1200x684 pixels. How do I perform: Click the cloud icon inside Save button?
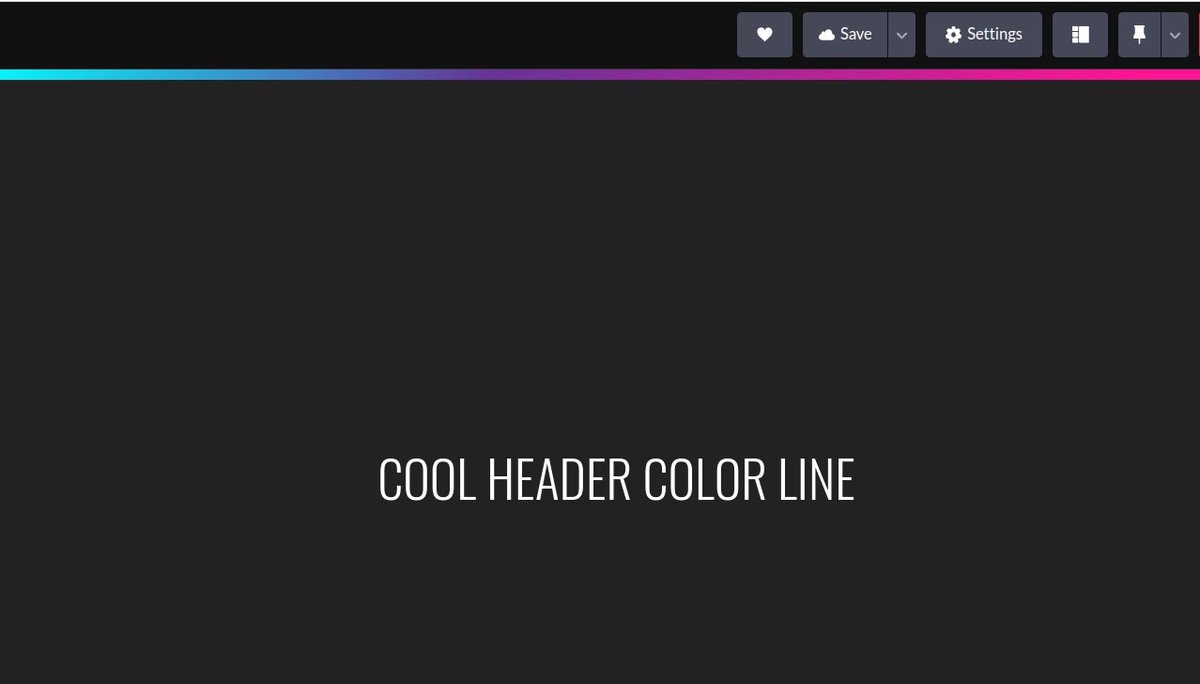[828, 34]
